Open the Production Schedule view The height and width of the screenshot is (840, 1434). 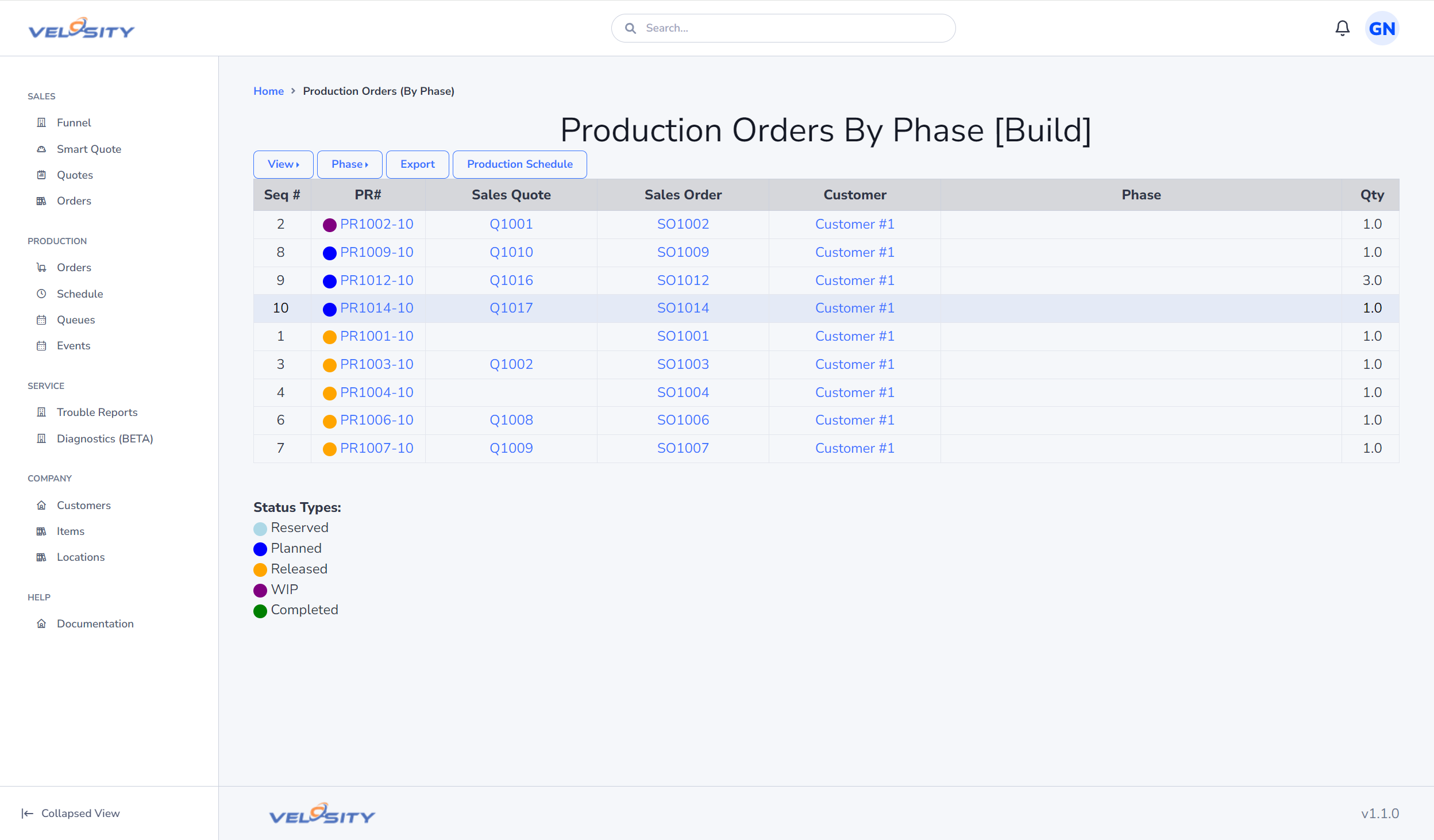[x=519, y=164]
